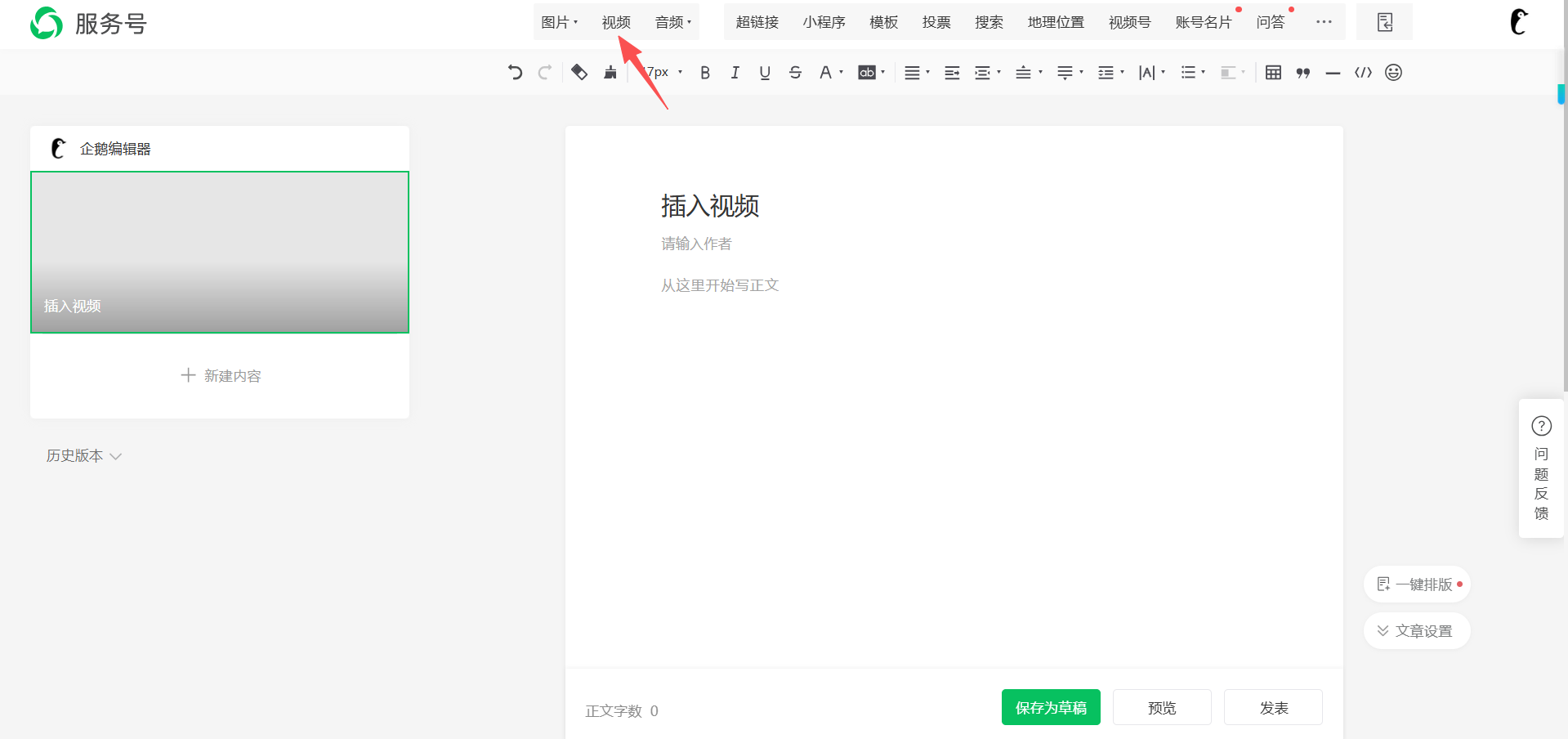Select the format painter brush icon
Viewport: 1568px width, 739px height.
click(610, 73)
